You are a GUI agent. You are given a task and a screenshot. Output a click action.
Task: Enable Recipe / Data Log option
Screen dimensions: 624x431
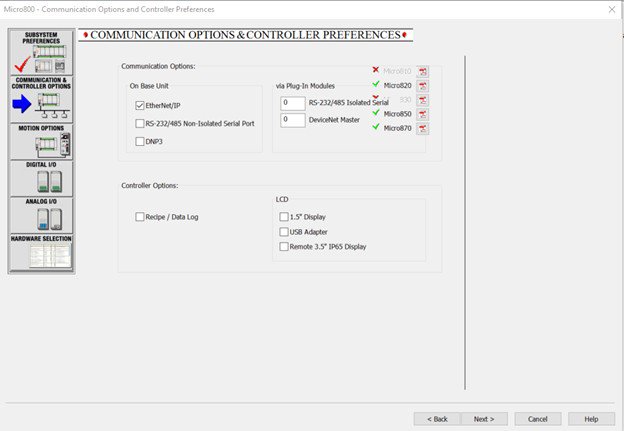(140, 217)
